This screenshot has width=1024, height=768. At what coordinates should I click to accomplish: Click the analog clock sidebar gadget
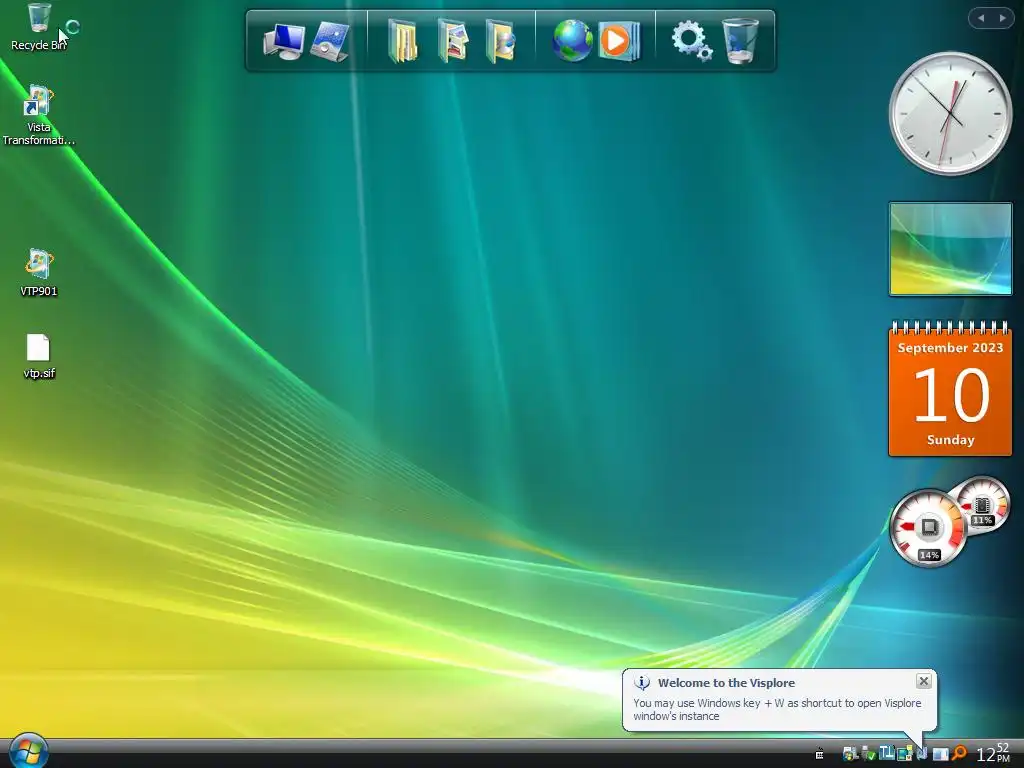point(950,114)
